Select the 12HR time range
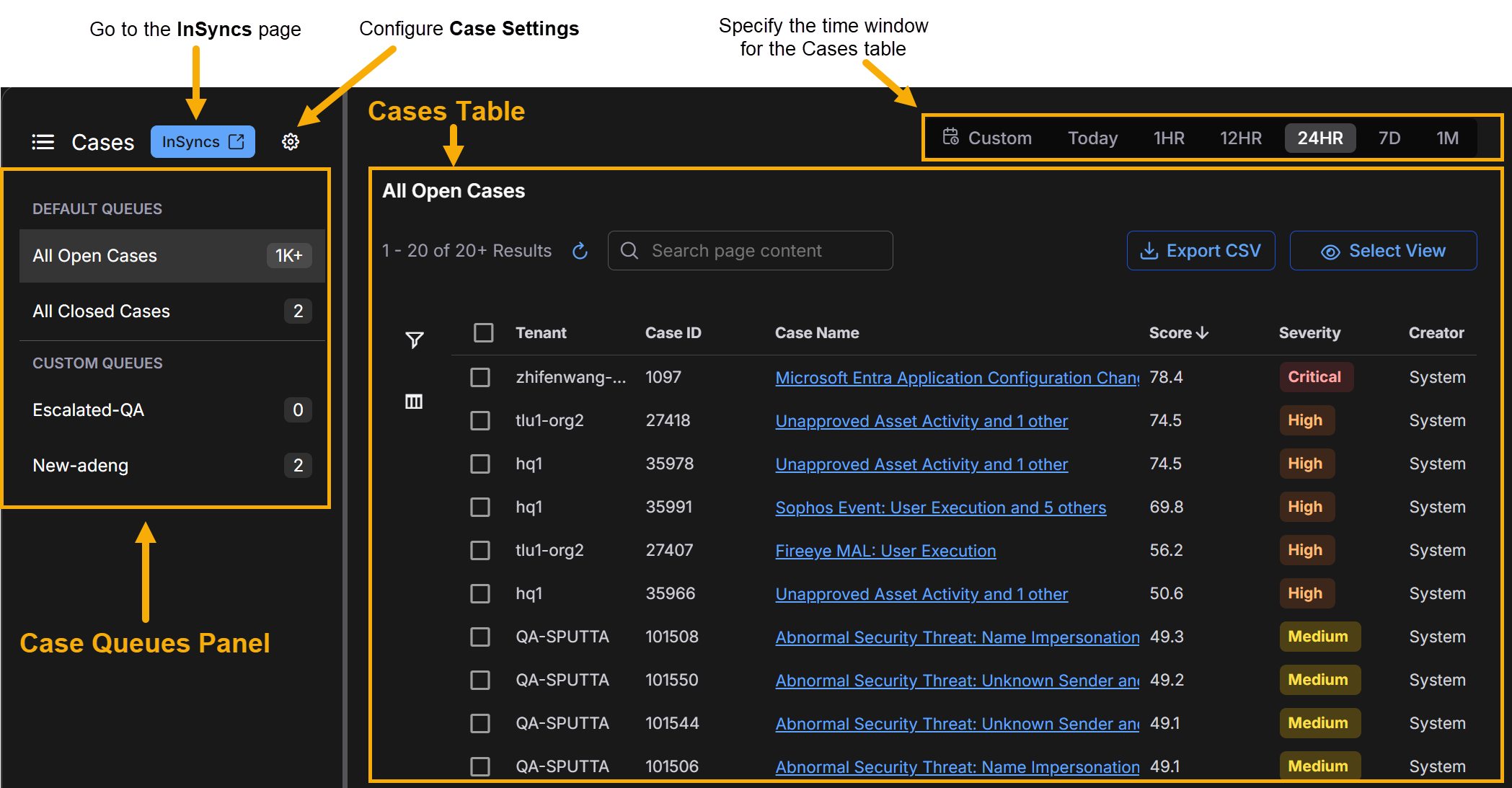 (x=1240, y=138)
